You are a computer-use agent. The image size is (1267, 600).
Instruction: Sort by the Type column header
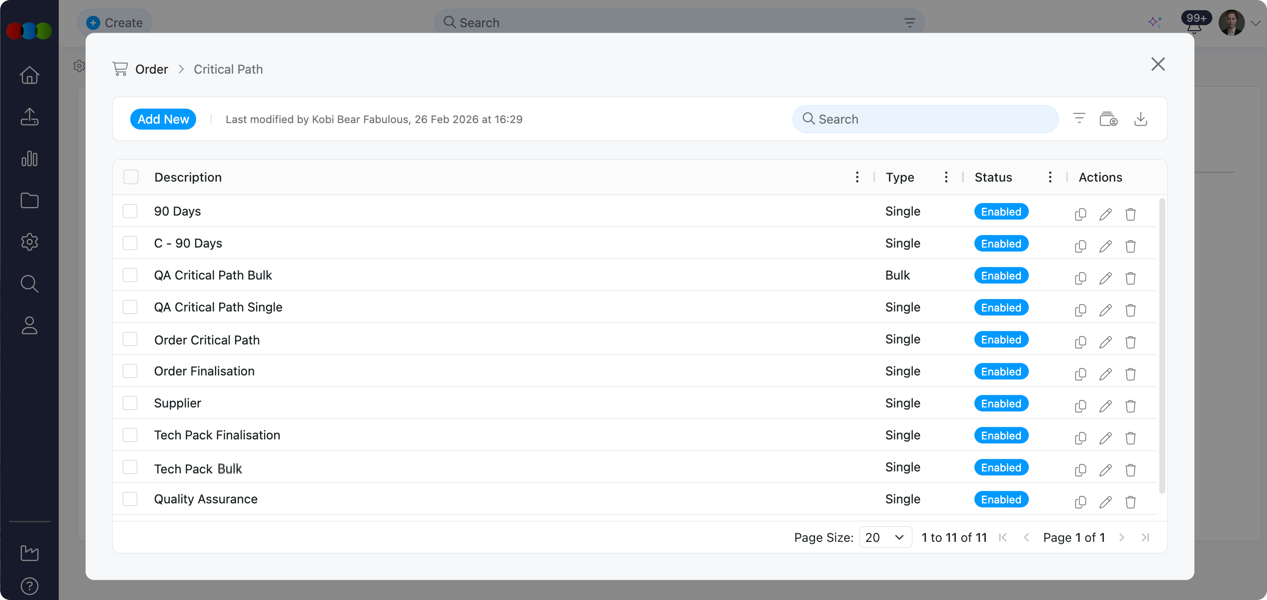[x=900, y=177]
